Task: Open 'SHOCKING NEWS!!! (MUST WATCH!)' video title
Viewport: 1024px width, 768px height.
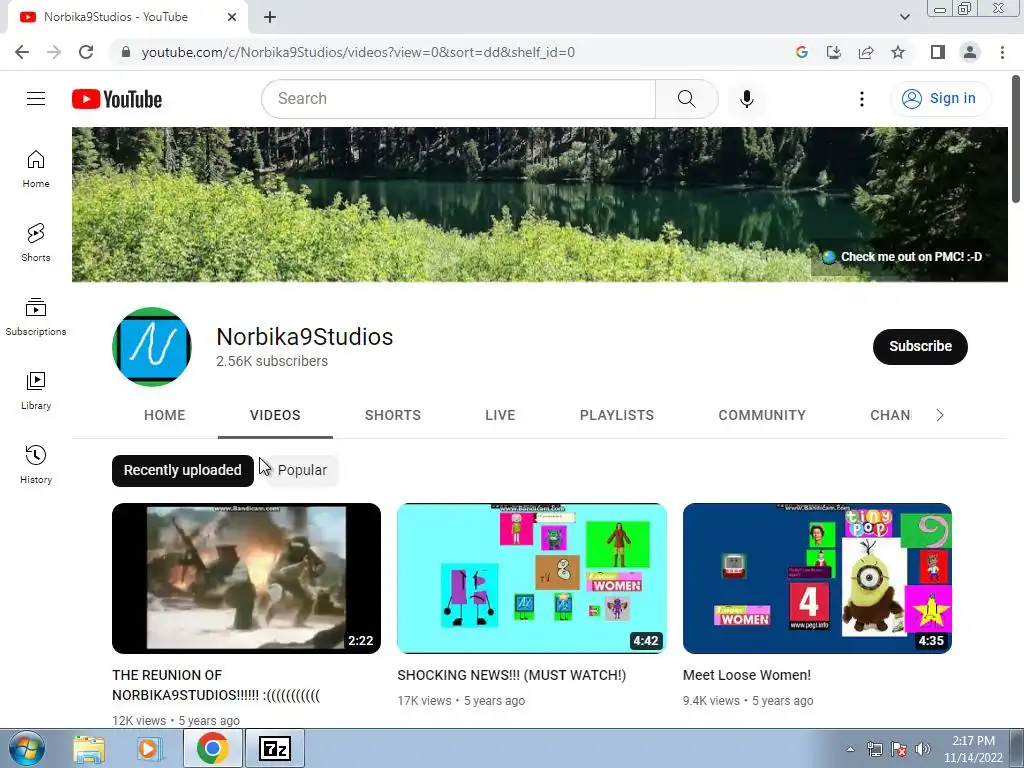Action: point(511,675)
